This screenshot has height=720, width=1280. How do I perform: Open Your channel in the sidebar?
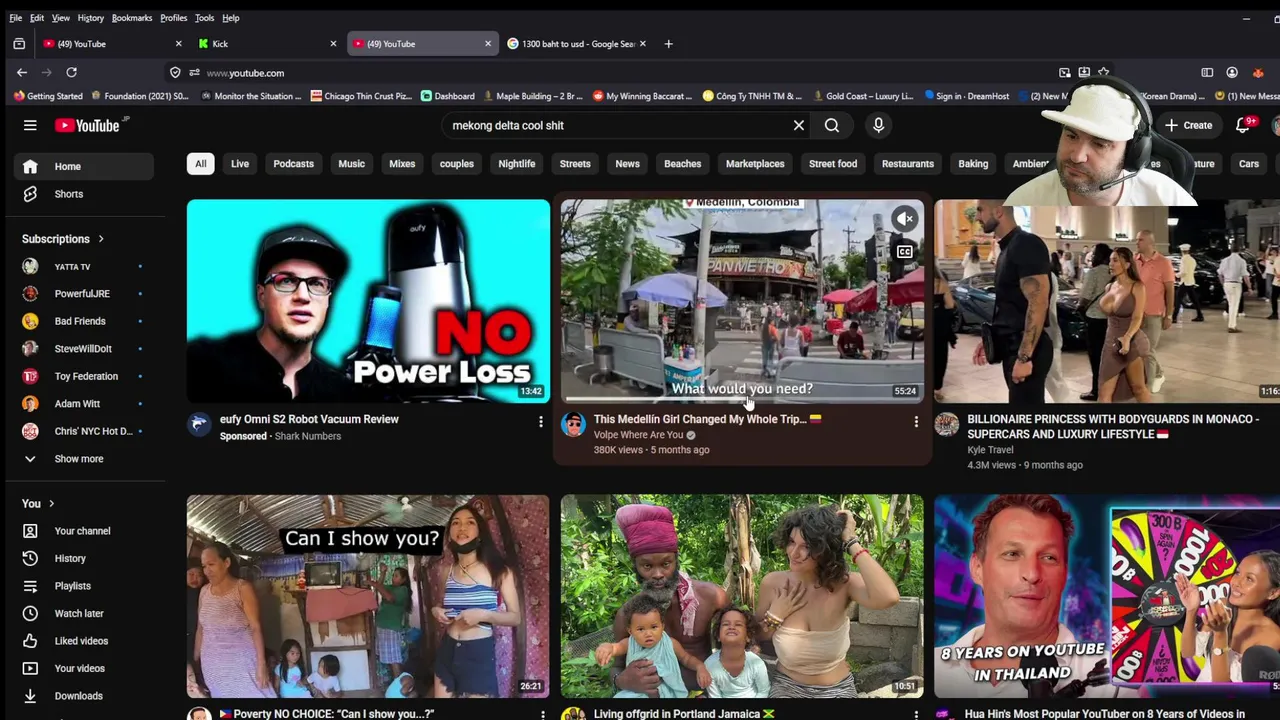(83, 531)
